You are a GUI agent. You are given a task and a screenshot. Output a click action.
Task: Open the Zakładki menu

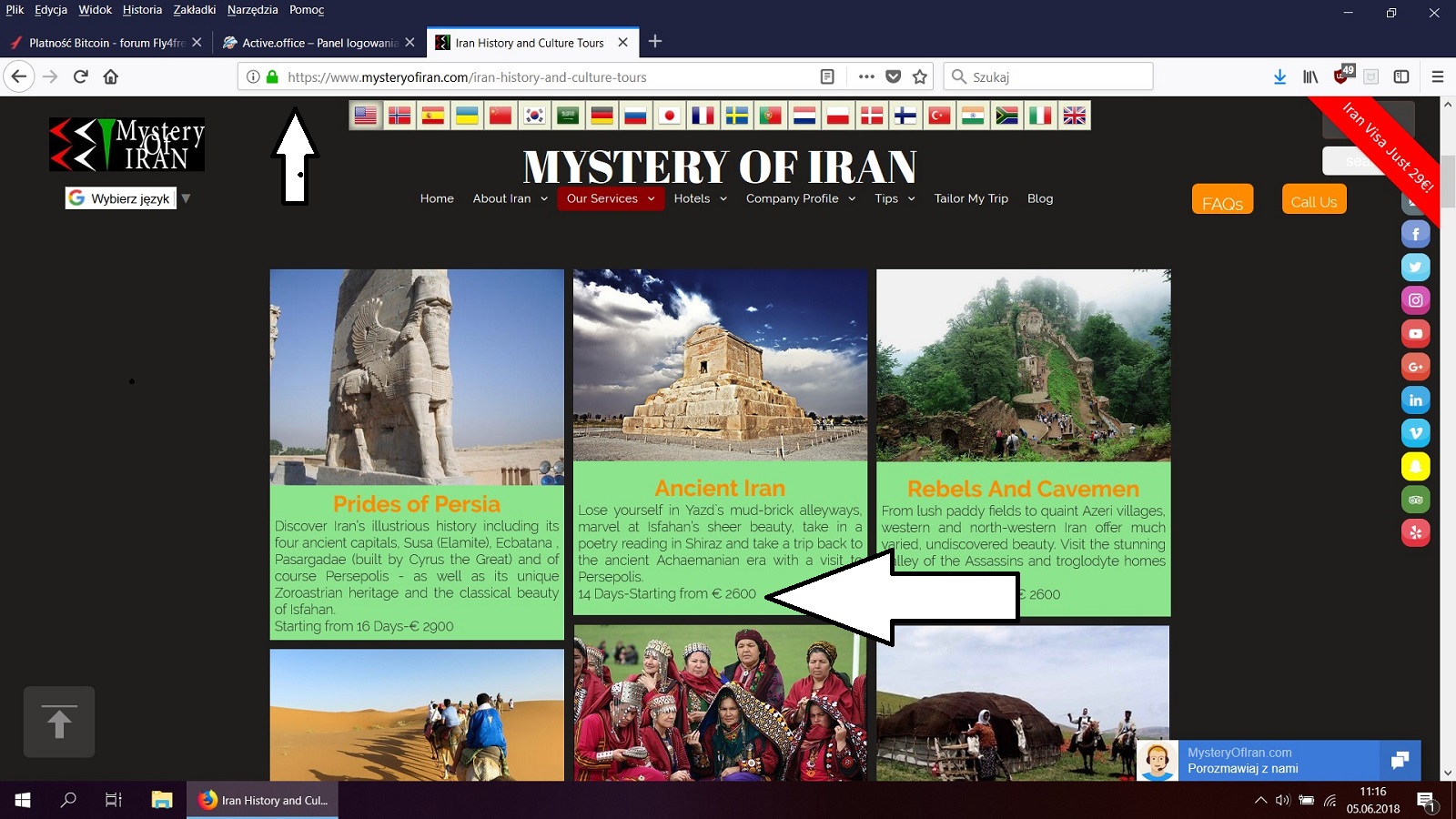point(195,10)
